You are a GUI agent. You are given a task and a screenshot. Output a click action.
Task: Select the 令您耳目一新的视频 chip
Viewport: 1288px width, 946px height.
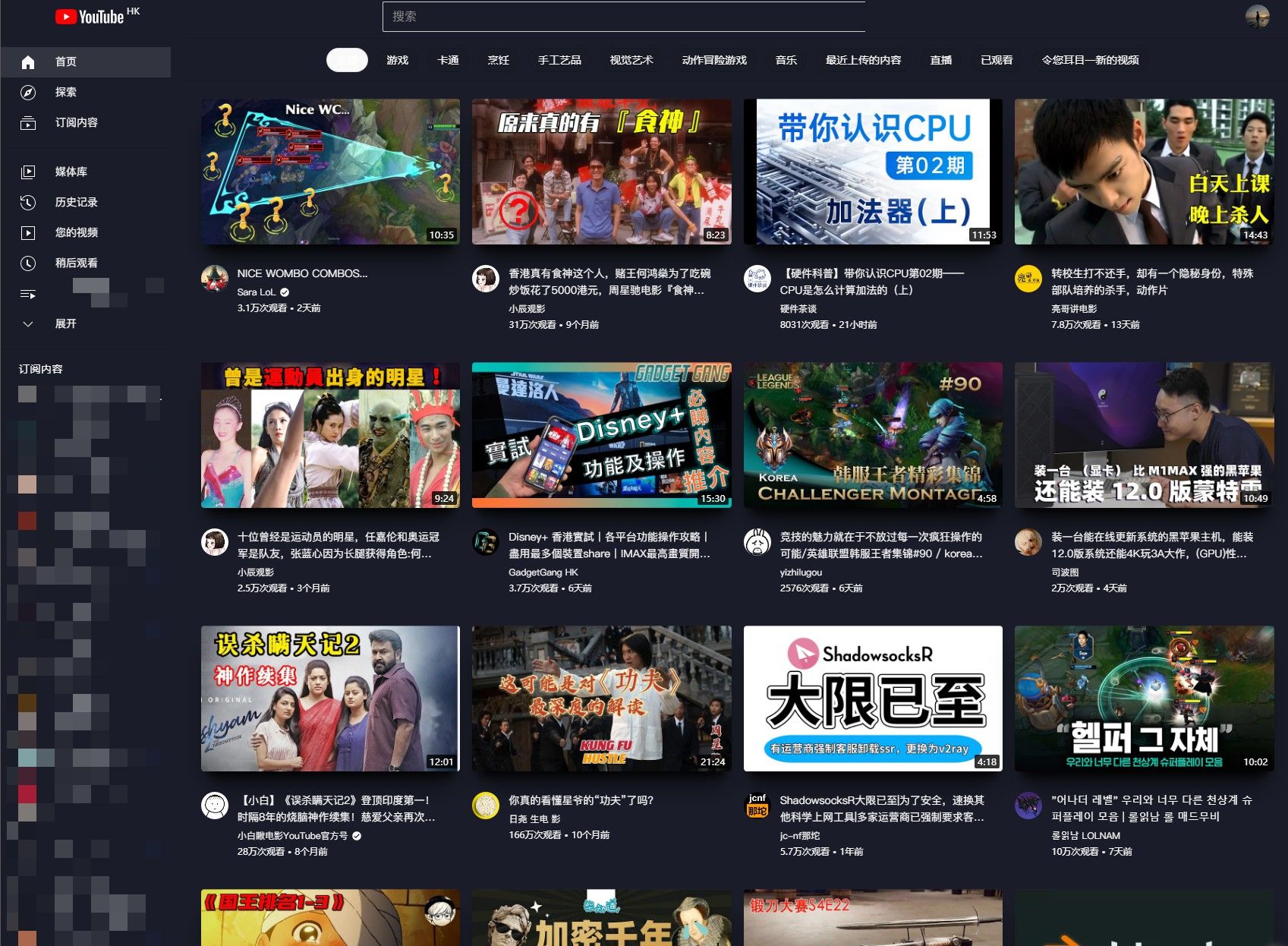point(1090,60)
